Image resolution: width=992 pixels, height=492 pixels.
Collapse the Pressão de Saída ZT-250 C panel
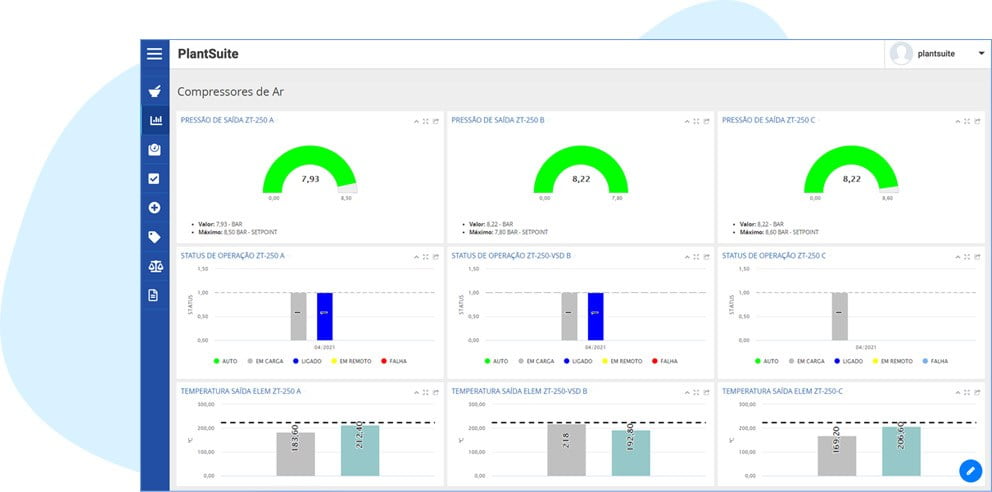[x=957, y=121]
